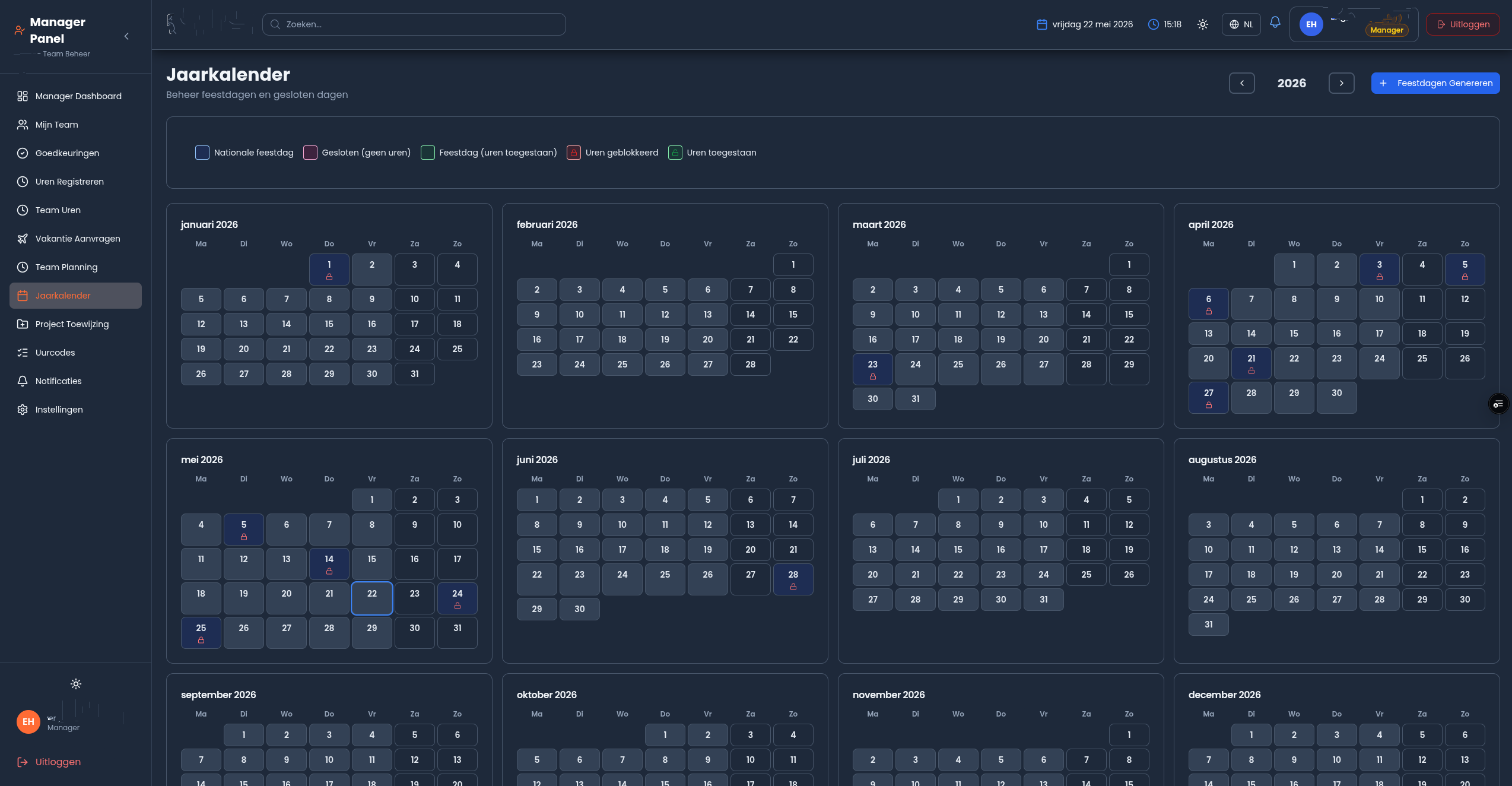This screenshot has height=786, width=1512.
Task: Click Feestdagen Genereren button
Action: pyautogui.click(x=1435, y=83)
